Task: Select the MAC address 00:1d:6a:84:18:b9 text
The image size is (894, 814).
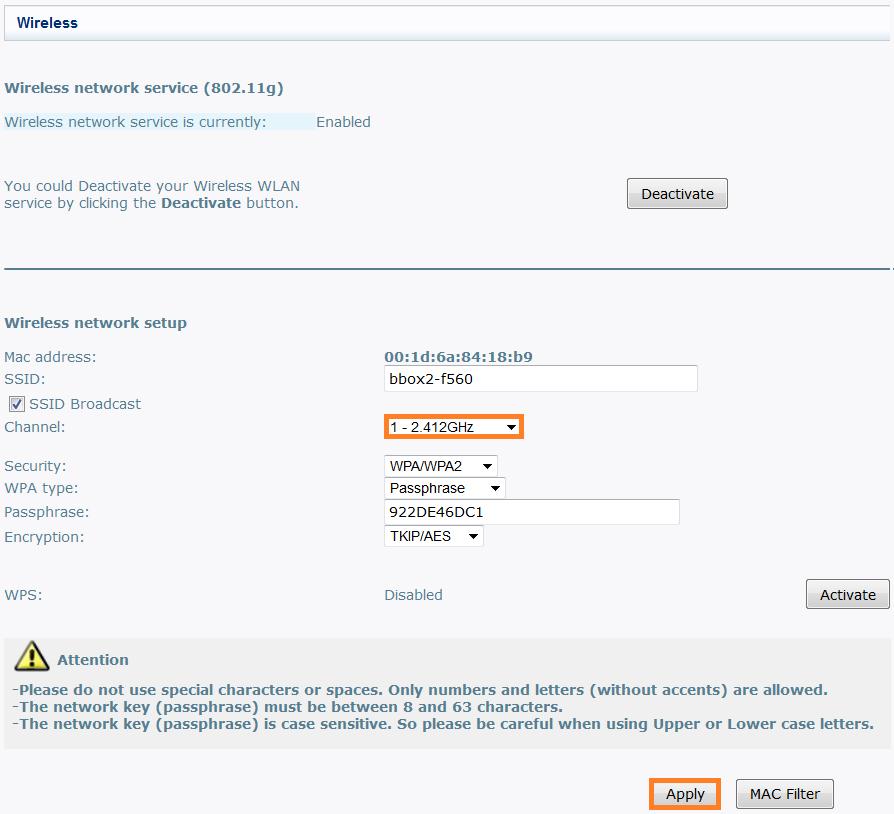Action: [x=458, y=357]
